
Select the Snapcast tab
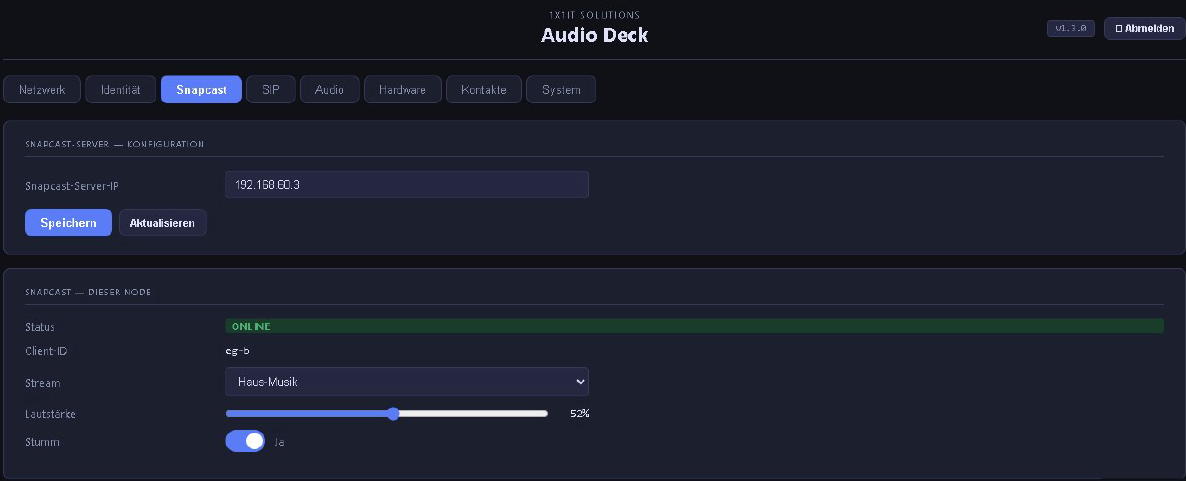pos(201,89)
